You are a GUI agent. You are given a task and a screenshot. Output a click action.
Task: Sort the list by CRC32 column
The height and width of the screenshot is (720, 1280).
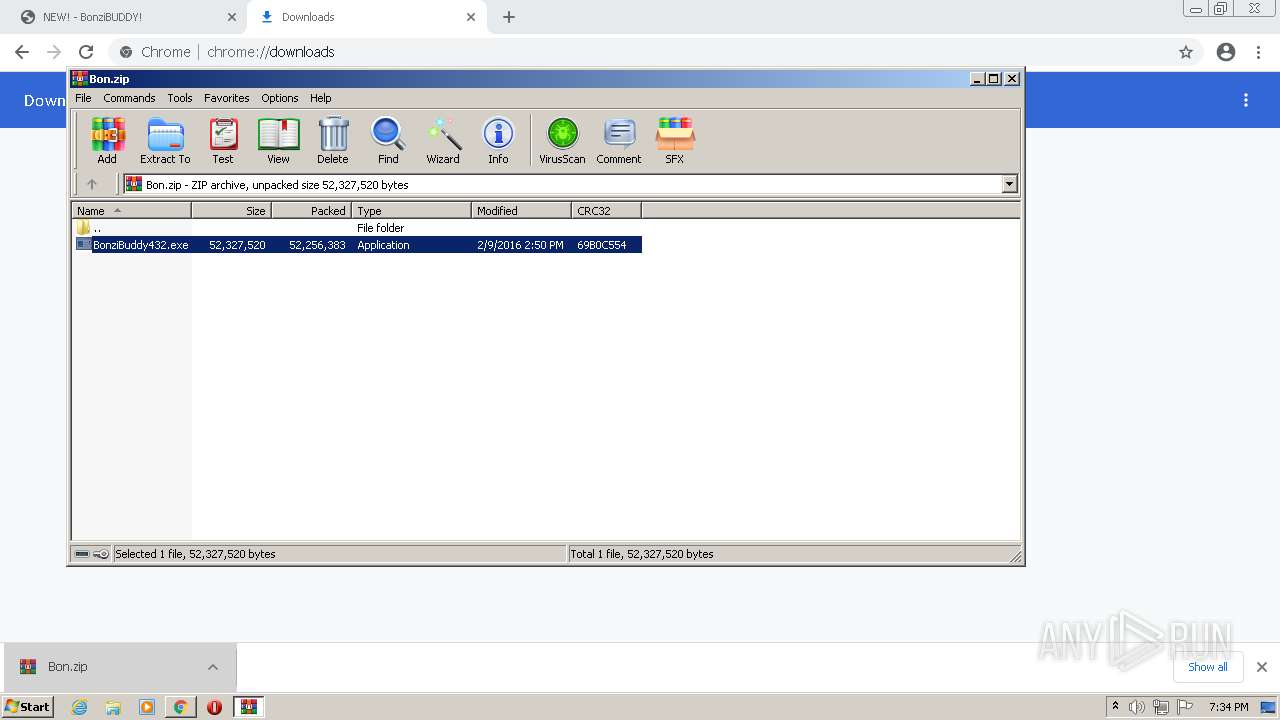coord(606,210)
